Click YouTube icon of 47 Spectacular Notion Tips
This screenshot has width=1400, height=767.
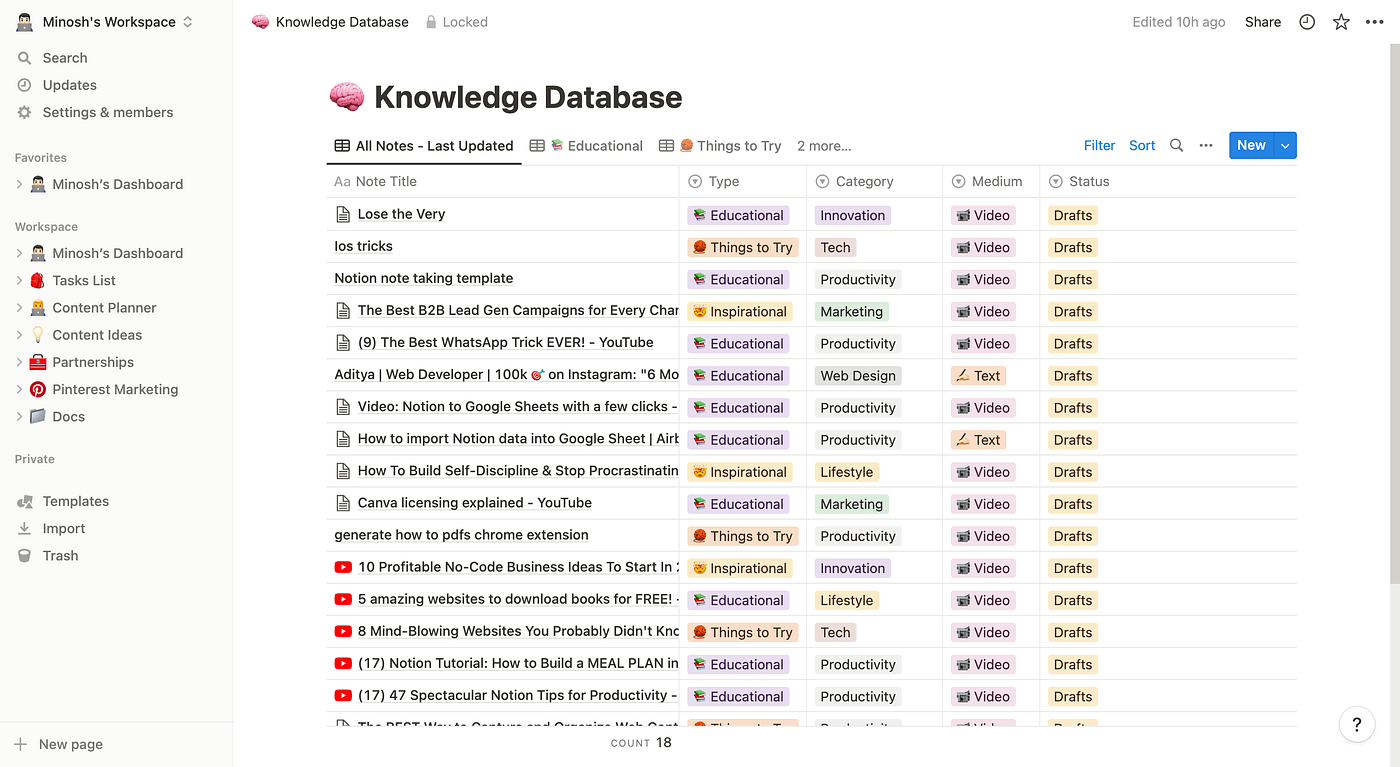343,695
